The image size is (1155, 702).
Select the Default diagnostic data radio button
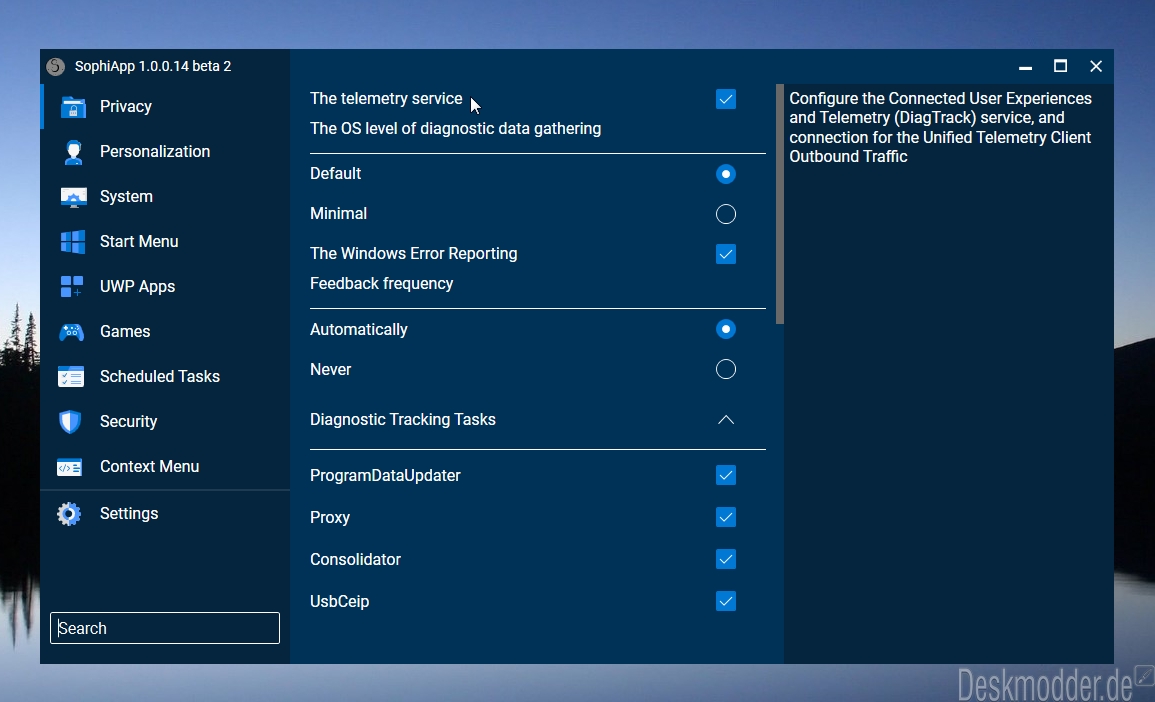[x=726, y=174]
